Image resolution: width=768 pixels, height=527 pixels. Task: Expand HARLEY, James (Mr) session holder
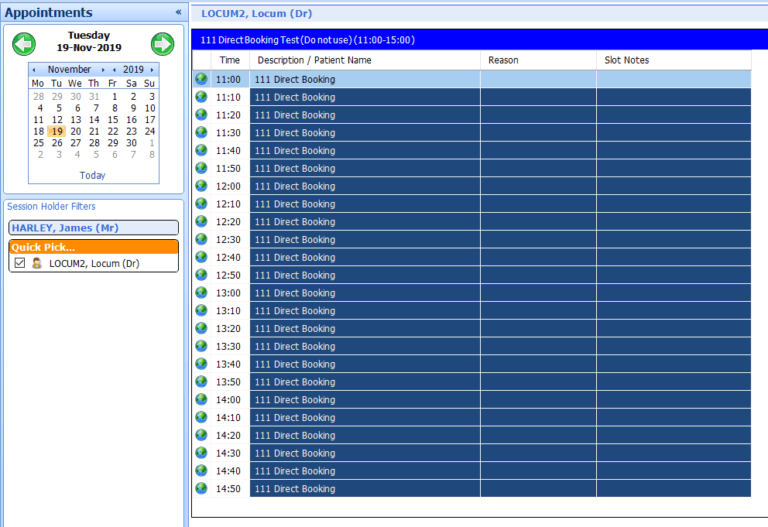[93, 228]
